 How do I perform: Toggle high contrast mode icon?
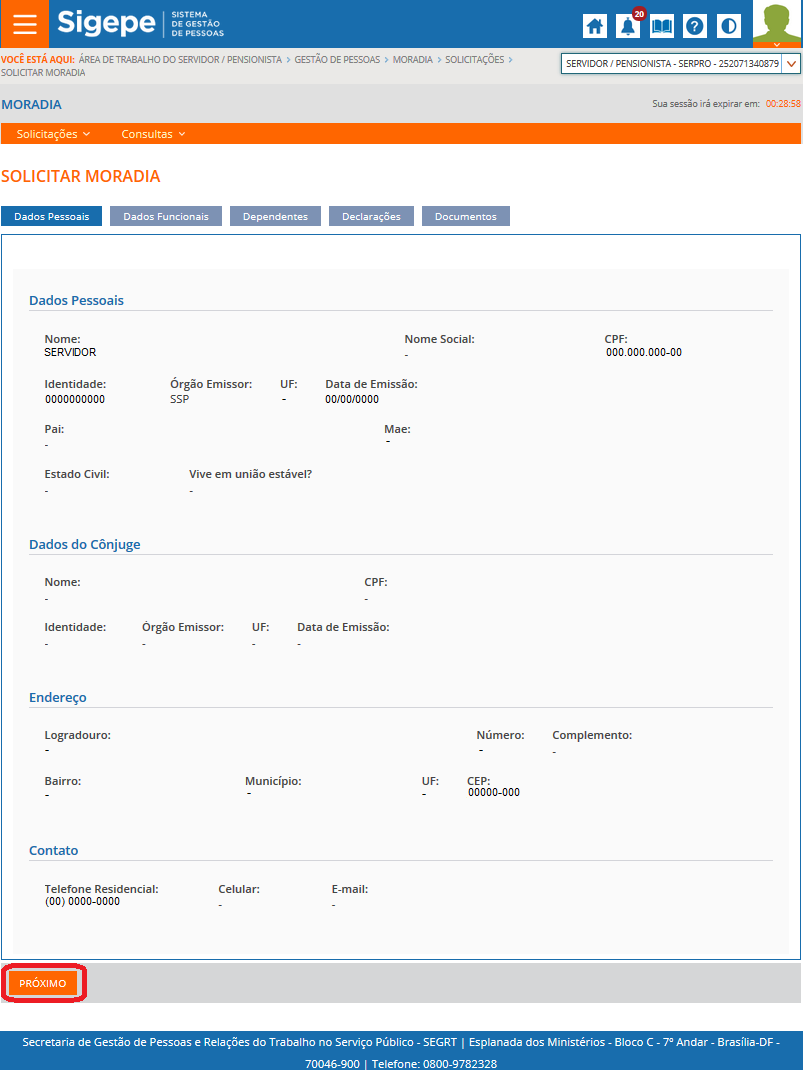[729, 27]
